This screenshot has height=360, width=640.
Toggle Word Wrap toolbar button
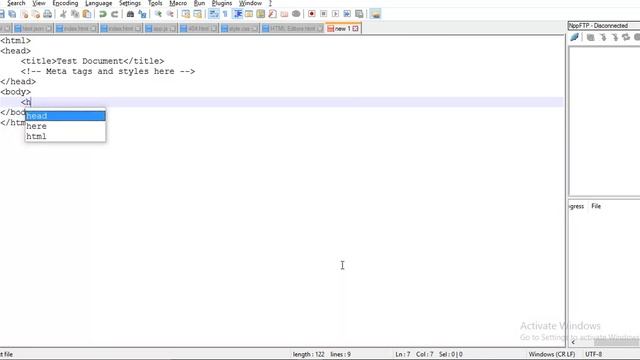coord(213,14)
